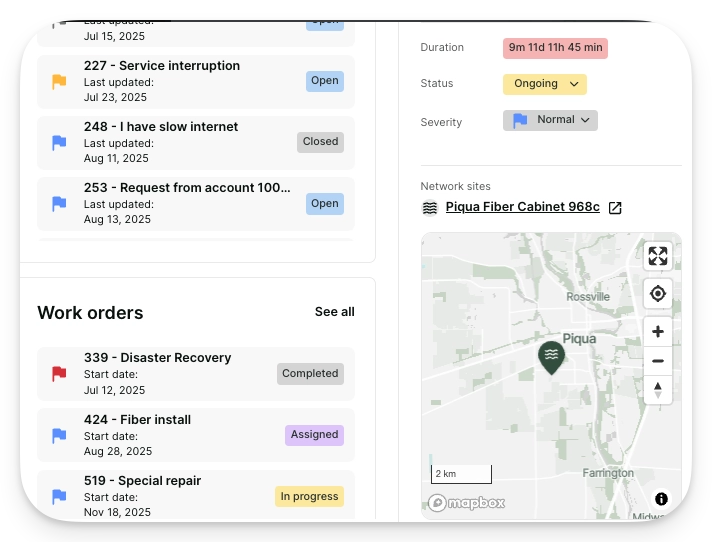Click Assigned badge on work order 424
The image size is (712, 542).
(x=314, y=435)
